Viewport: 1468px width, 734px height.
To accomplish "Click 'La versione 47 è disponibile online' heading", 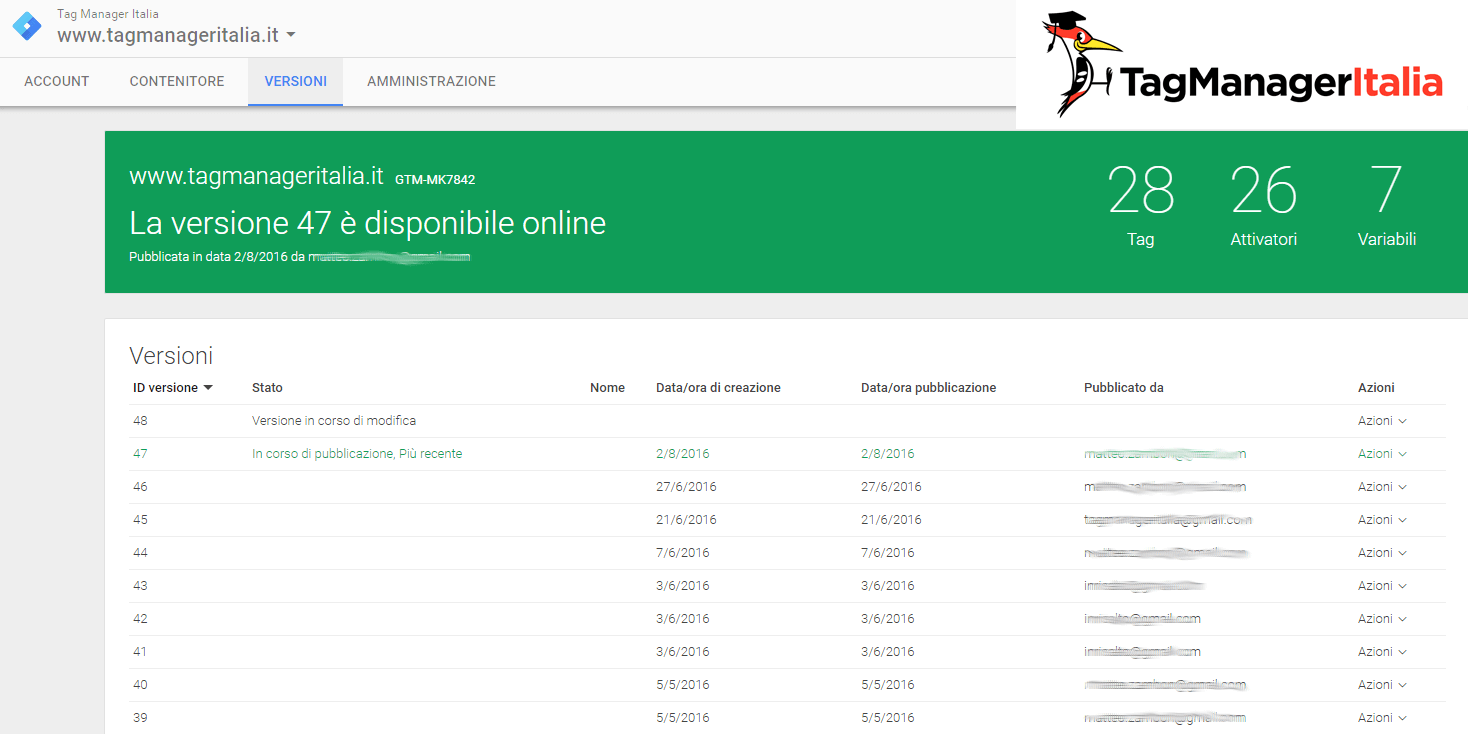I will (368, 222).
